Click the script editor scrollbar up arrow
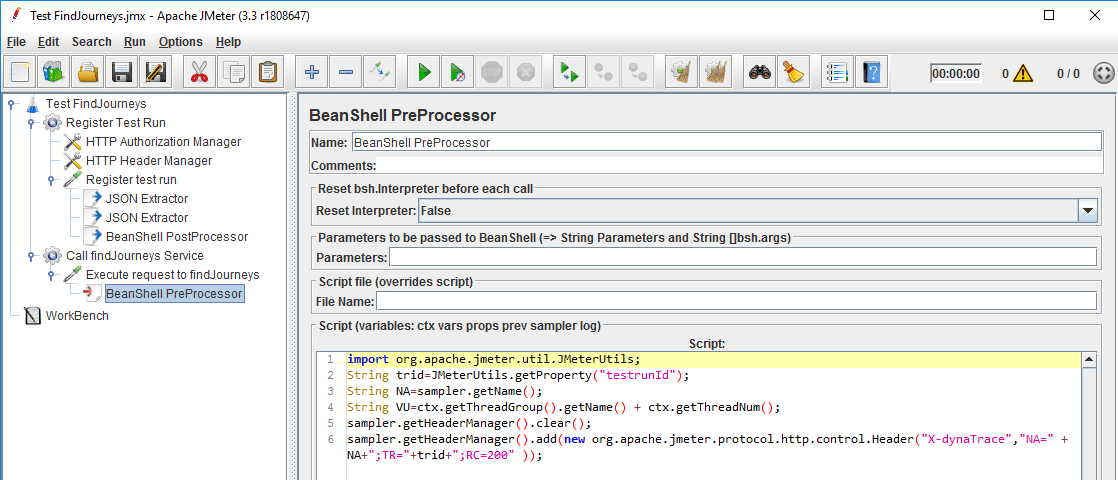 point(1089,360)
